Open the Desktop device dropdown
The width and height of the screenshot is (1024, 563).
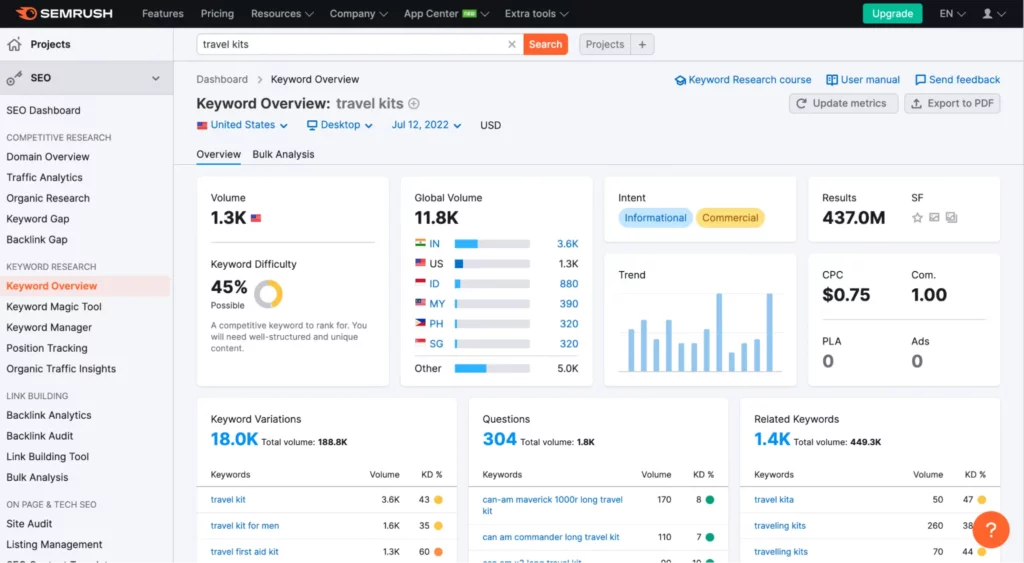(x=340, y=125)
